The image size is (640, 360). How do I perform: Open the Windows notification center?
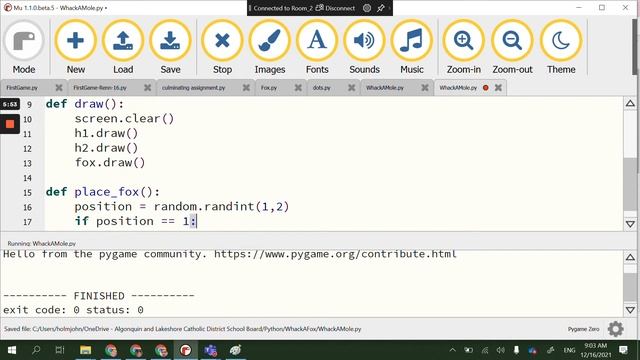(623, 350)
